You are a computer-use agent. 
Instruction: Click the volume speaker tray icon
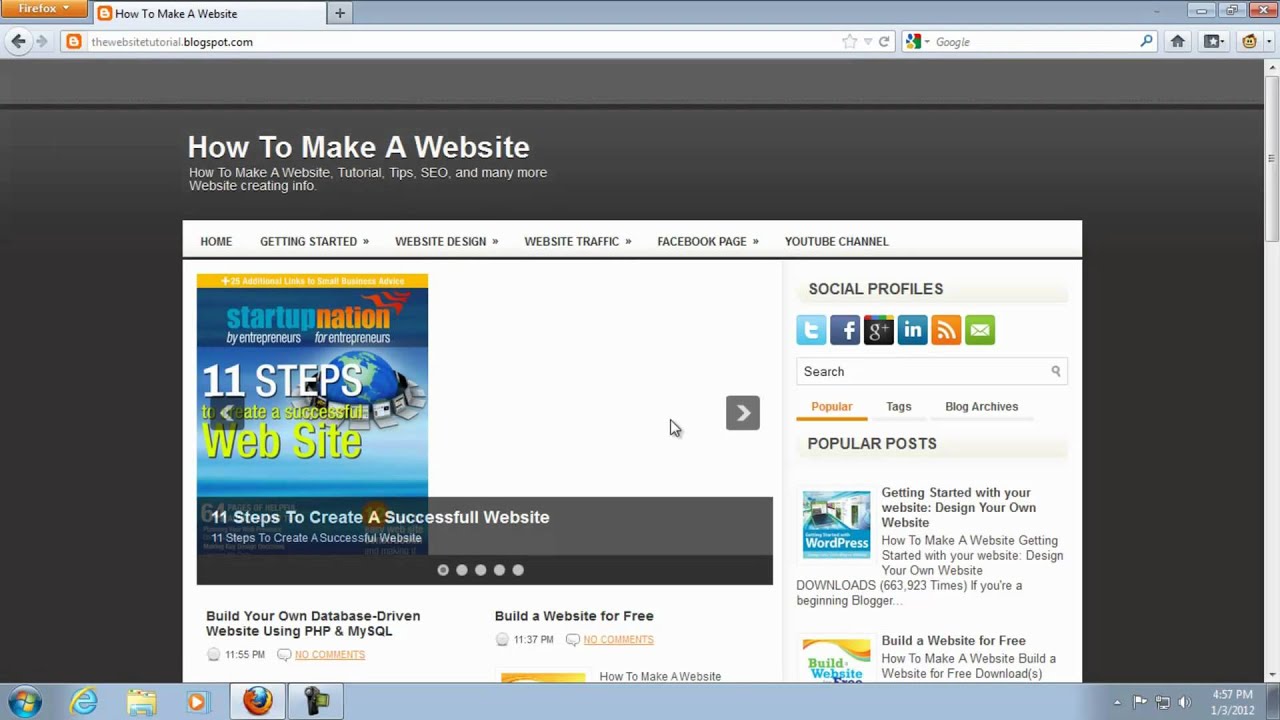click(x=1185, y=702)
